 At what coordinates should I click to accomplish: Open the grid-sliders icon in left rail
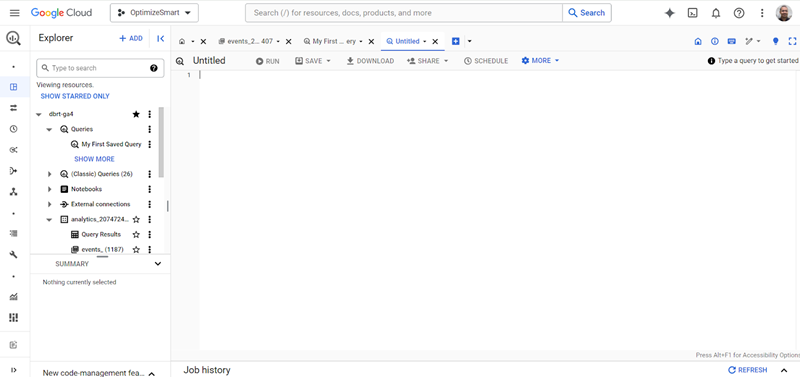(x=14, y=318)
